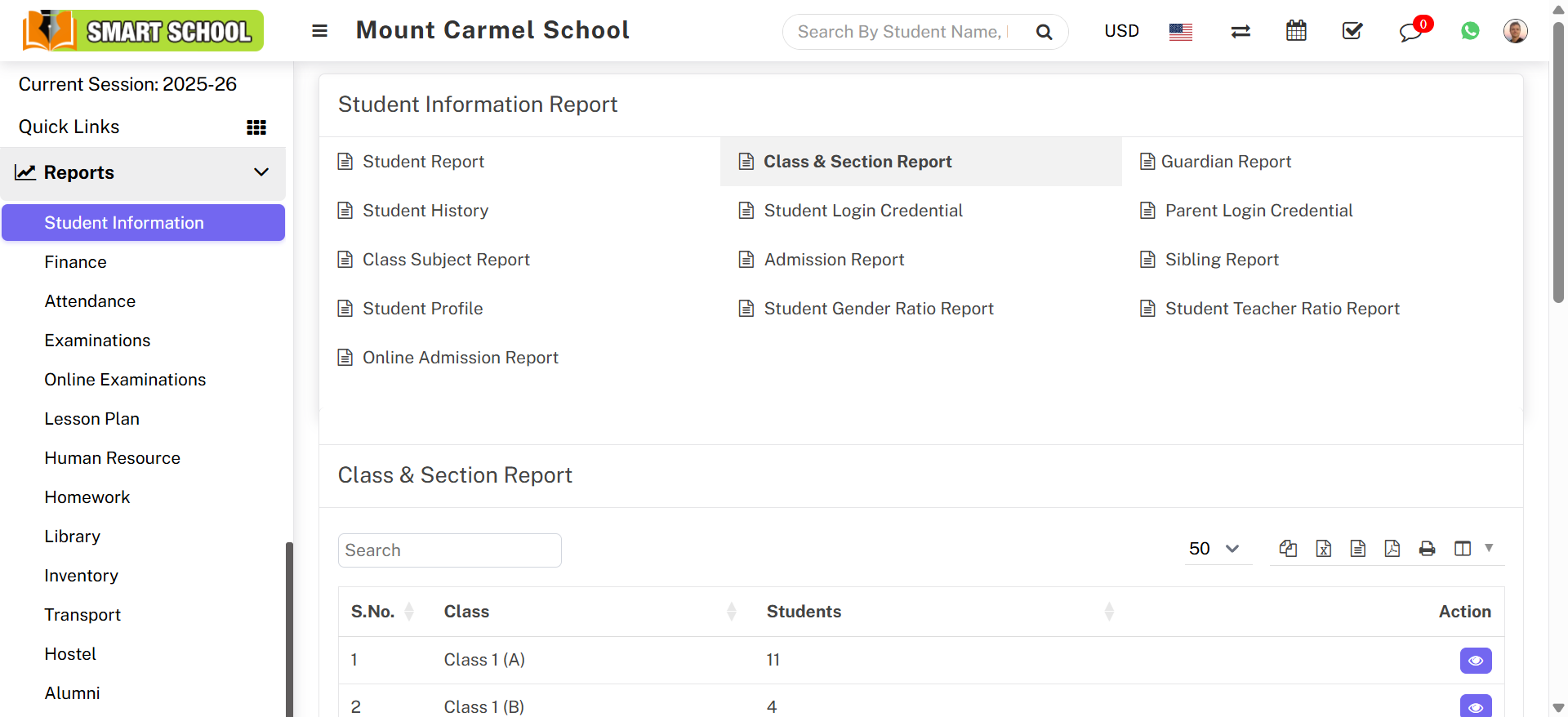
Task: Open the language flag selector
Action: pyautogui.click(x=1180, y=32)
